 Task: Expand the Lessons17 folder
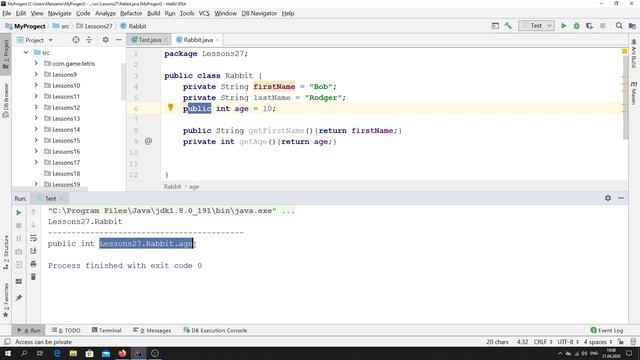coord(36,162)
